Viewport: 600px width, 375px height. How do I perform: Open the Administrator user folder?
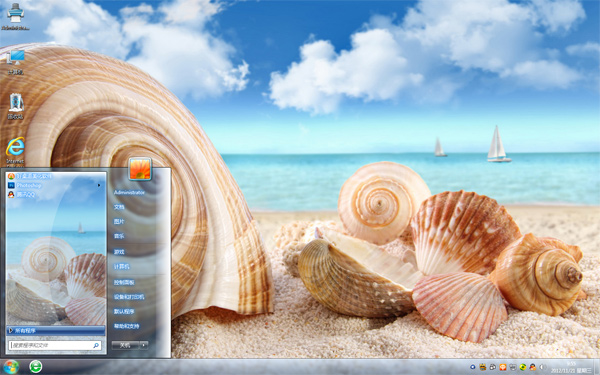point(129,192)
